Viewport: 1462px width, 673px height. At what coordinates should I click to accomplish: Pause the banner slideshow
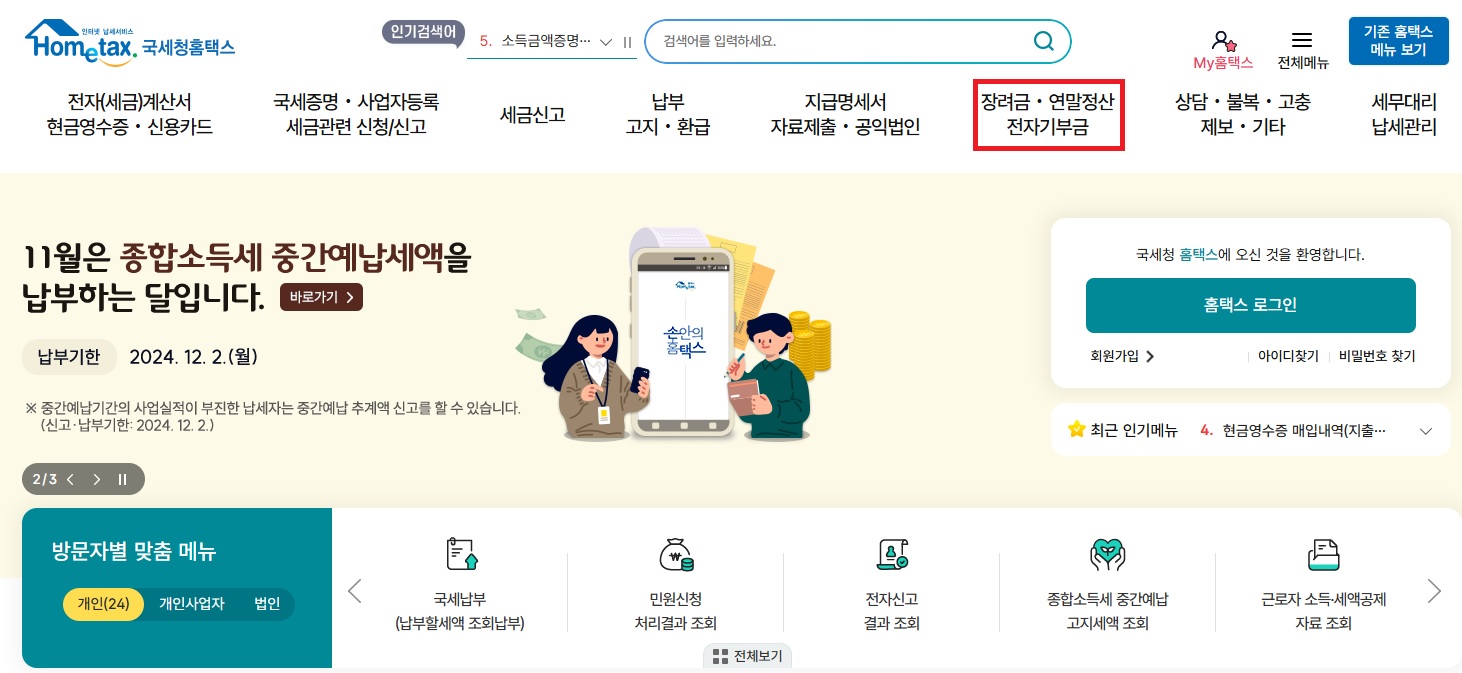click(122, 479)
